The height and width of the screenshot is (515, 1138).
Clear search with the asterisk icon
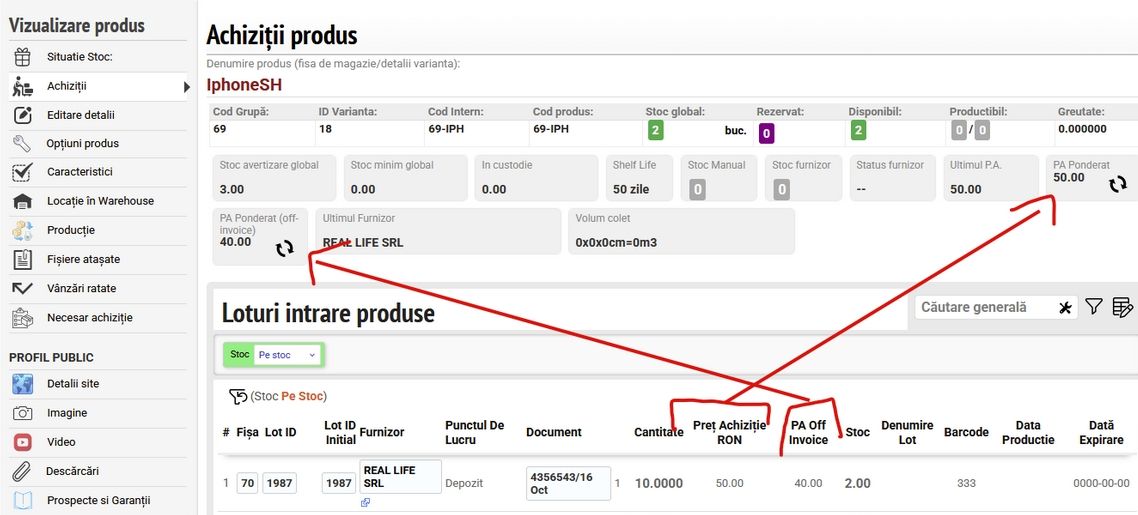click(x=1065, y=308)
